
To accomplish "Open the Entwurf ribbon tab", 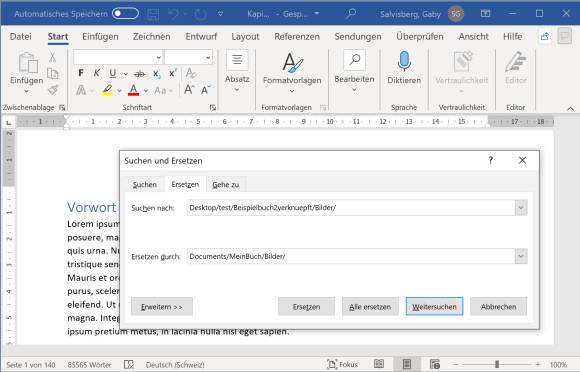I will pos(201,37).
